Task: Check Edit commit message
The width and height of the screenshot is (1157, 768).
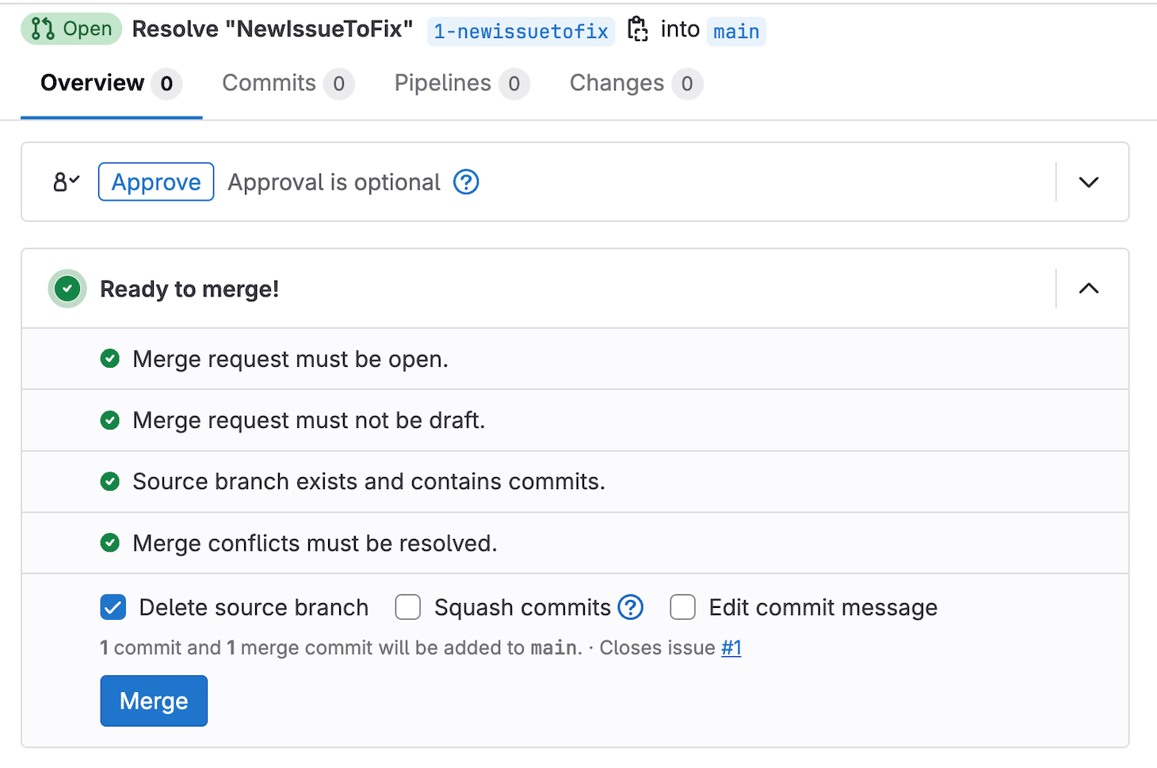Action: coord(682,606)
